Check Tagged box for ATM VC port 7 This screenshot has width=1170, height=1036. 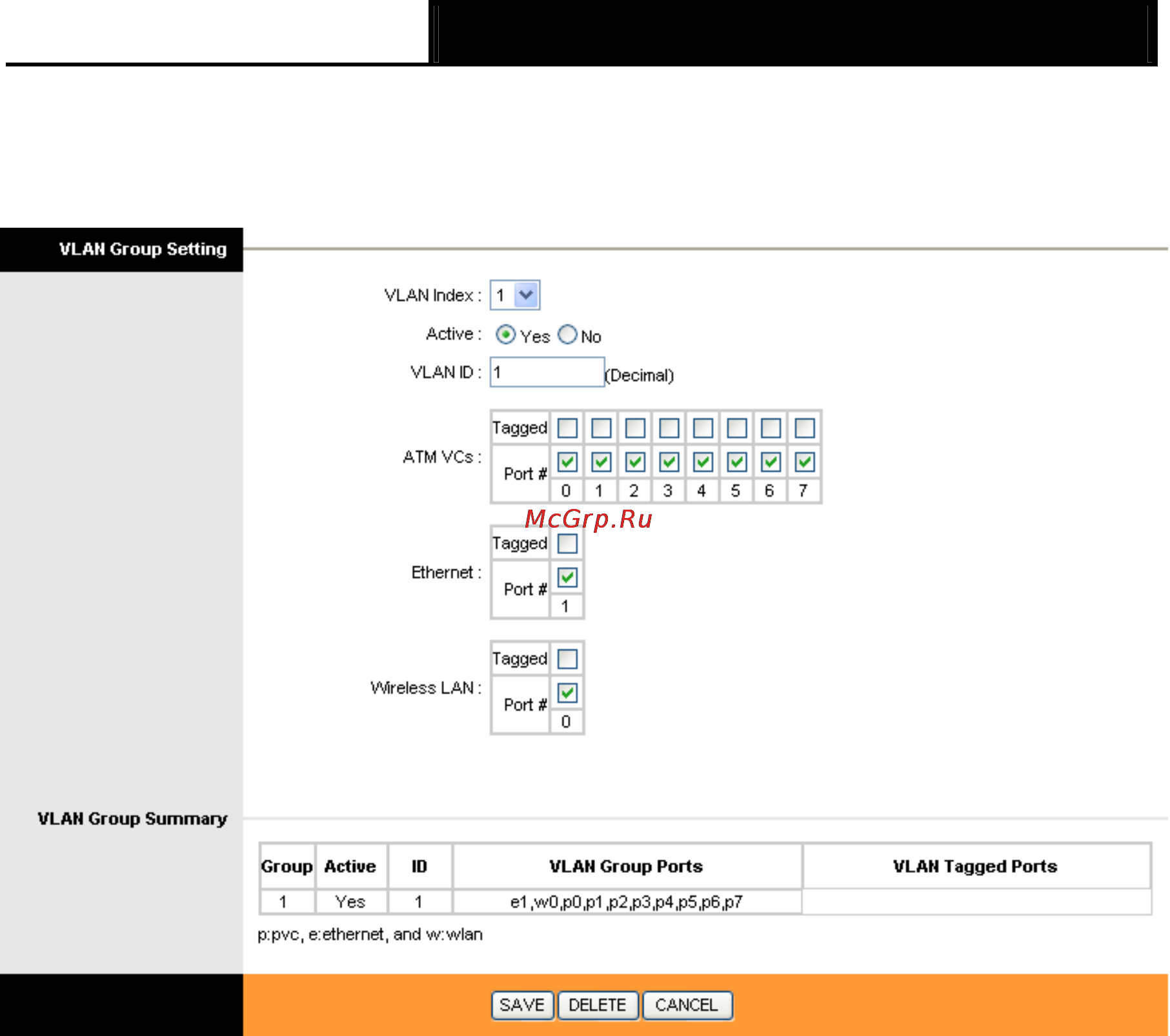pos(805,428)
